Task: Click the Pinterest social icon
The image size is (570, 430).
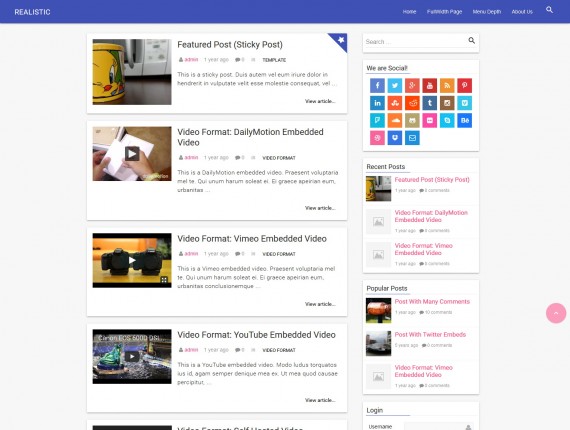Action: [x=465, y=86]
